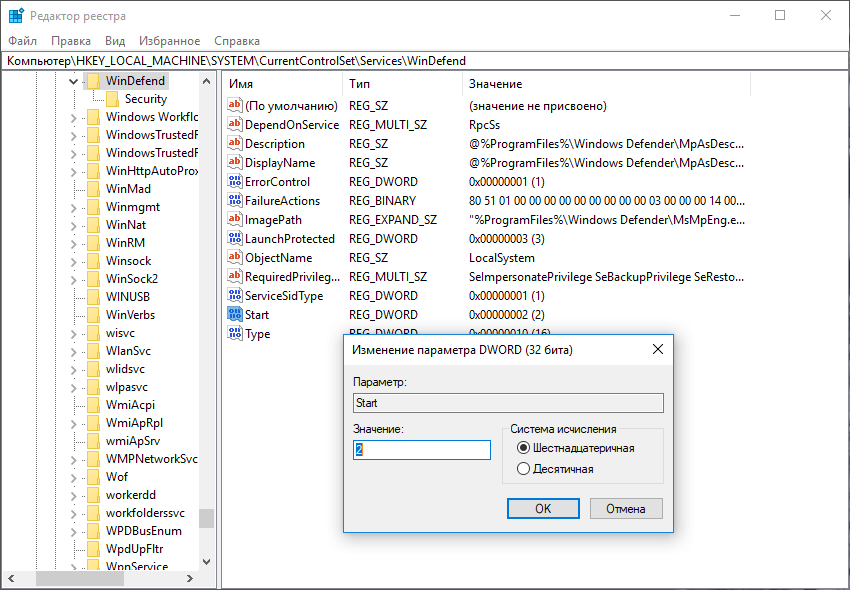Click the tree vertical scrollbar thumb
The image size is (850, 590).
point(206,518)
